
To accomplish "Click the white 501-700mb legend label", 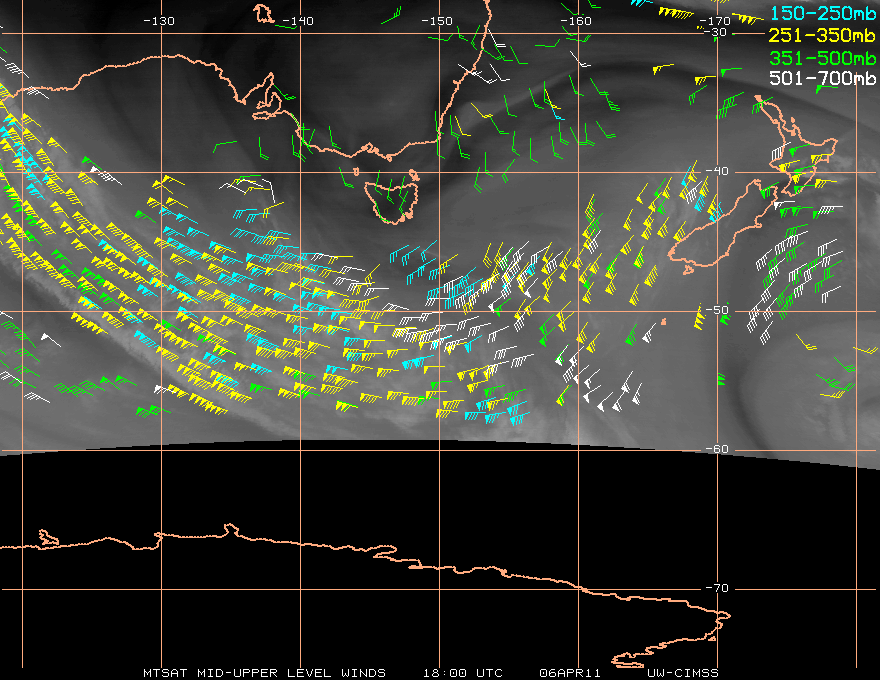I will 822,78.
